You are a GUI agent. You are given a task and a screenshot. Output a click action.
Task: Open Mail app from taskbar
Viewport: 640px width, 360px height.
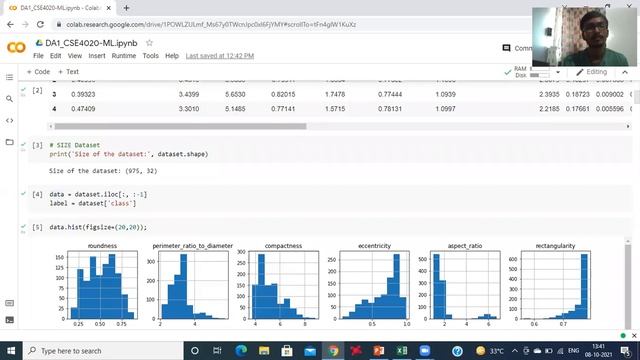310,351
